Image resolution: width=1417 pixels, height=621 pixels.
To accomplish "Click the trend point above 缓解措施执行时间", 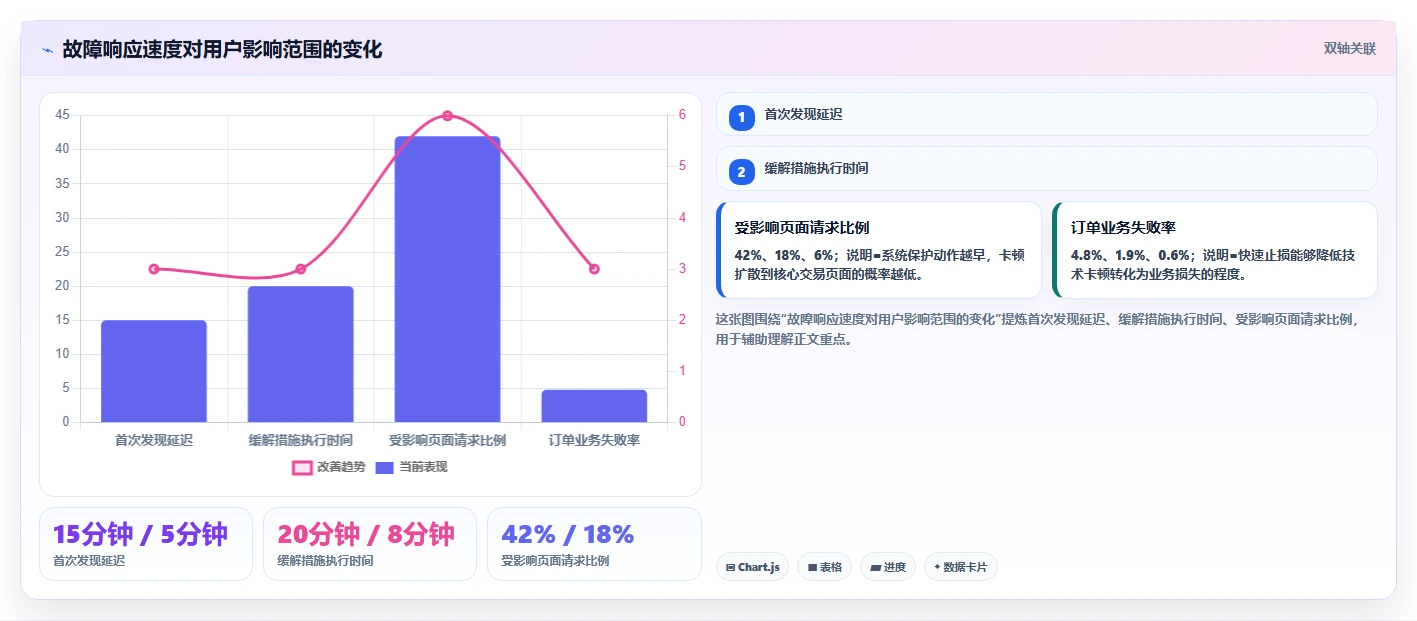I will 300,269.
